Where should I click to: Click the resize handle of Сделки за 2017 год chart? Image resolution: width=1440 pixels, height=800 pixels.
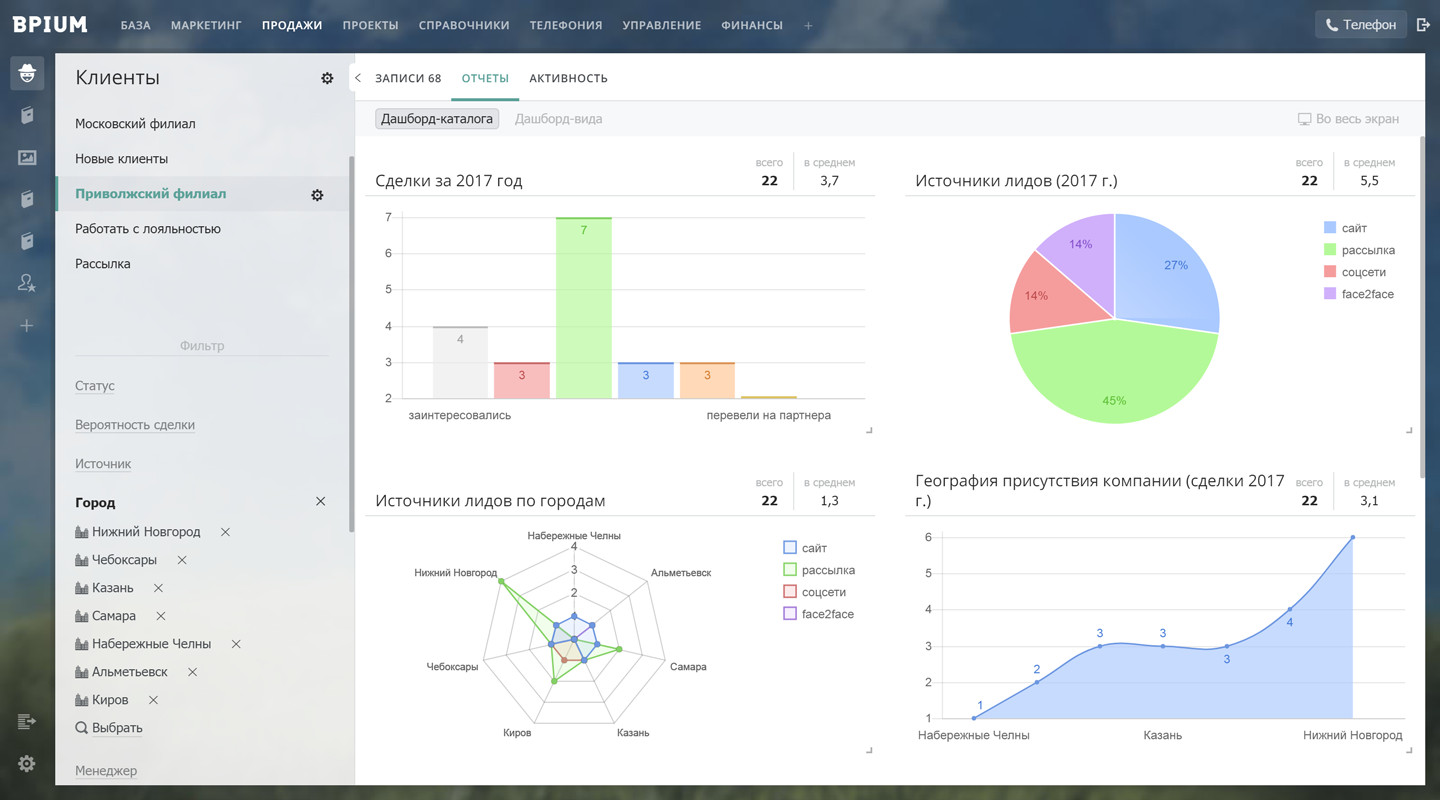(x=869, y=430)
